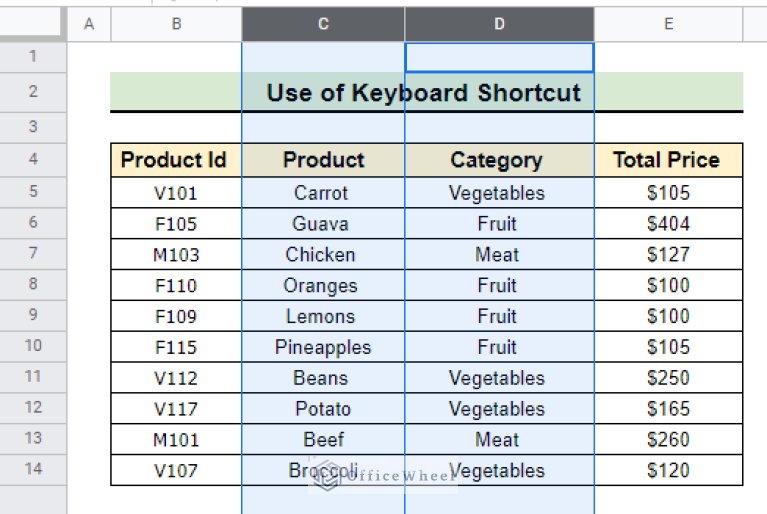767x514 pixels.
Task: Click the 'Meat' cell beside Beef
Action: point(497,440)
